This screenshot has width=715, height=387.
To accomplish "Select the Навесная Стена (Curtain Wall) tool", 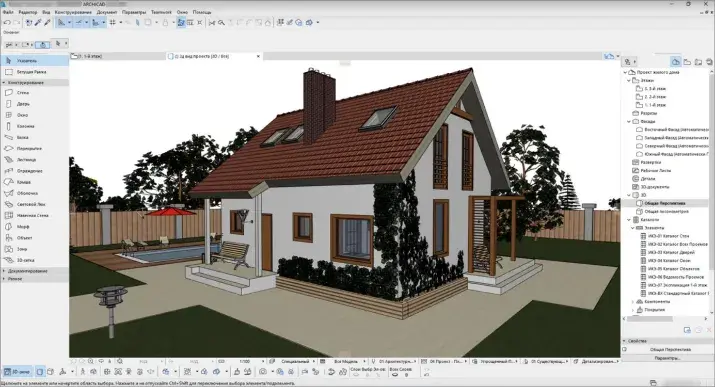I will tap(35, 216).
